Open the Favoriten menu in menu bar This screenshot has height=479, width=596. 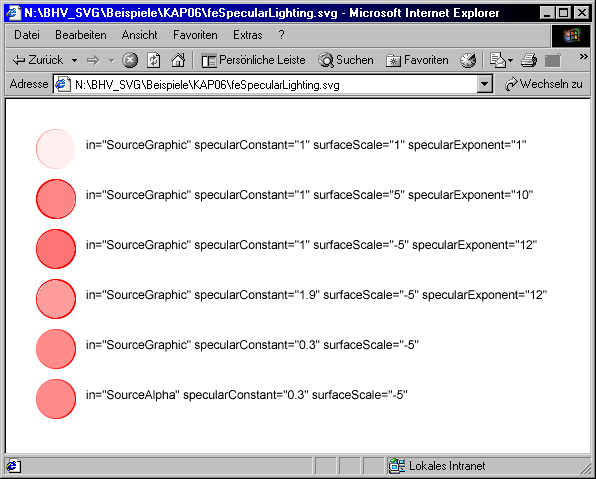coord(195,35)
